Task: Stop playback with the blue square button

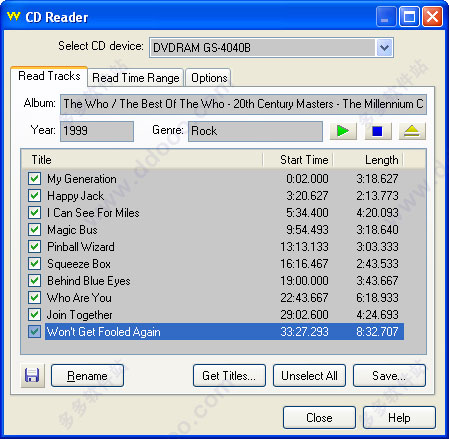Action: coord(378,131)
